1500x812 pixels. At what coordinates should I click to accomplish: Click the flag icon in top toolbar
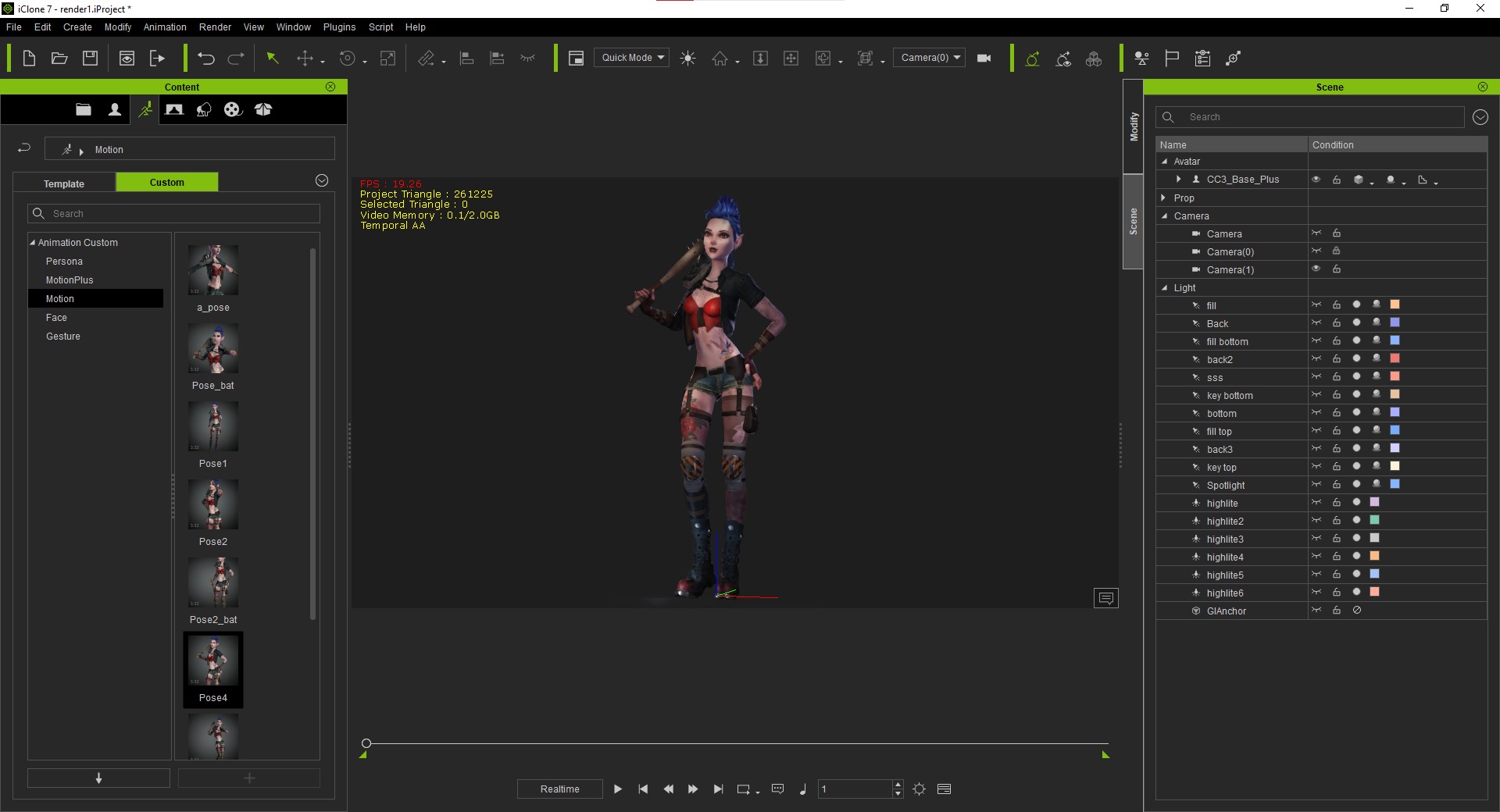[x=1172, y=58]
